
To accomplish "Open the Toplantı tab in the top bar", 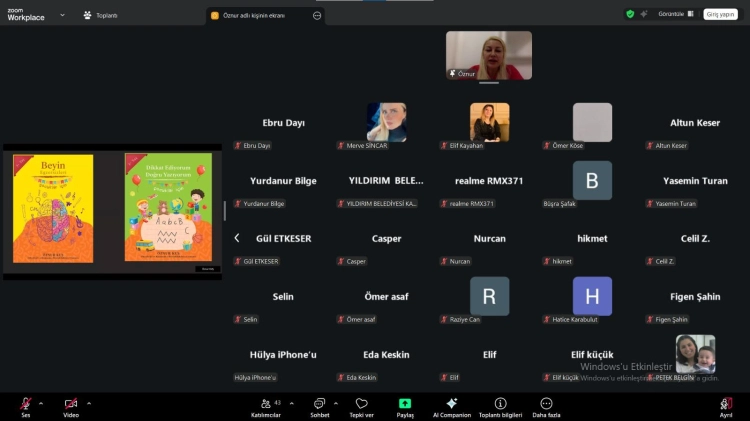I will coord(101,15).
